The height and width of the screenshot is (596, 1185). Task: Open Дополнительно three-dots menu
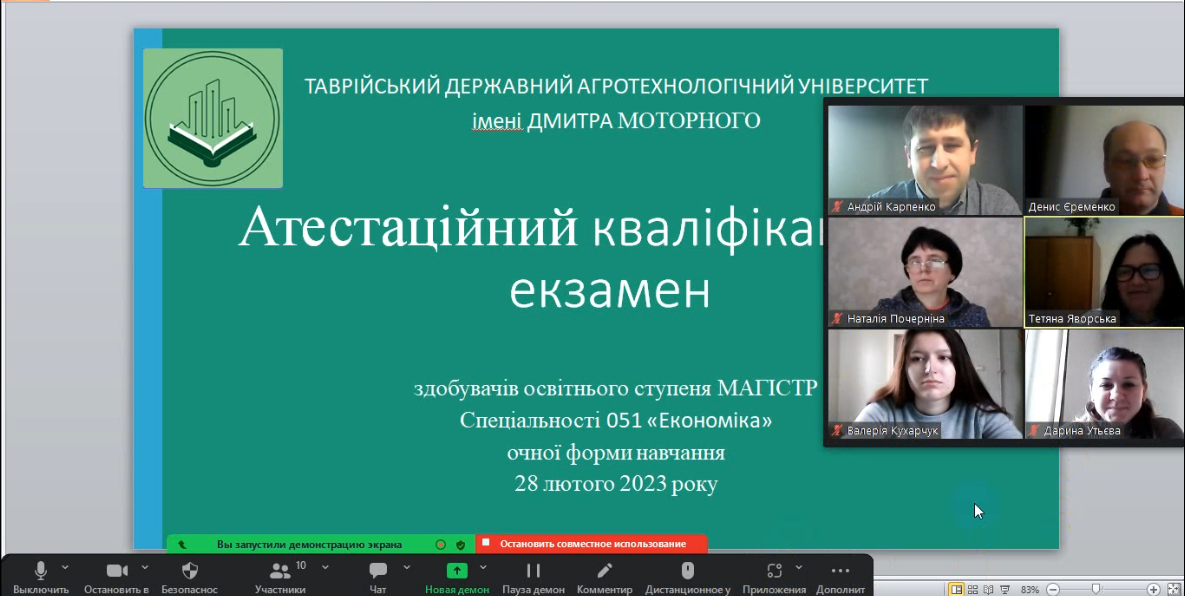[840, 577]
